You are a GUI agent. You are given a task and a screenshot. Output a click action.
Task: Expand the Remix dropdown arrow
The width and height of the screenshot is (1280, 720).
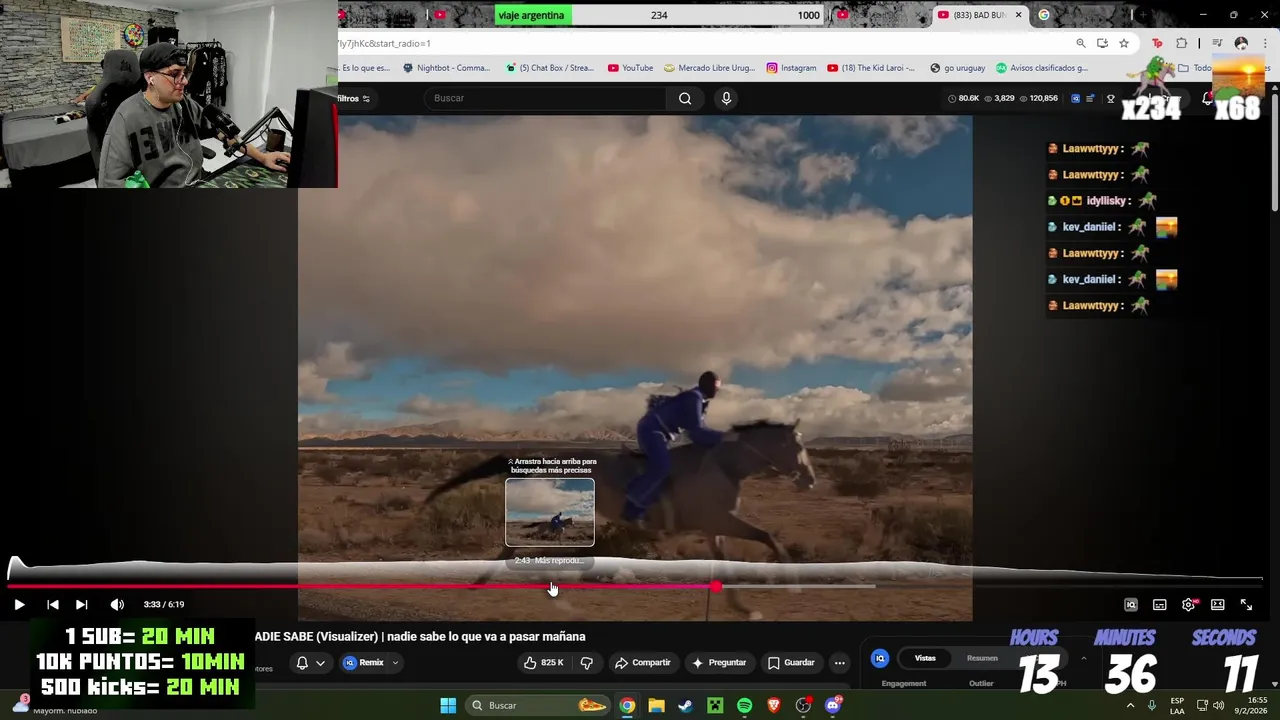(x=395, y=662)
